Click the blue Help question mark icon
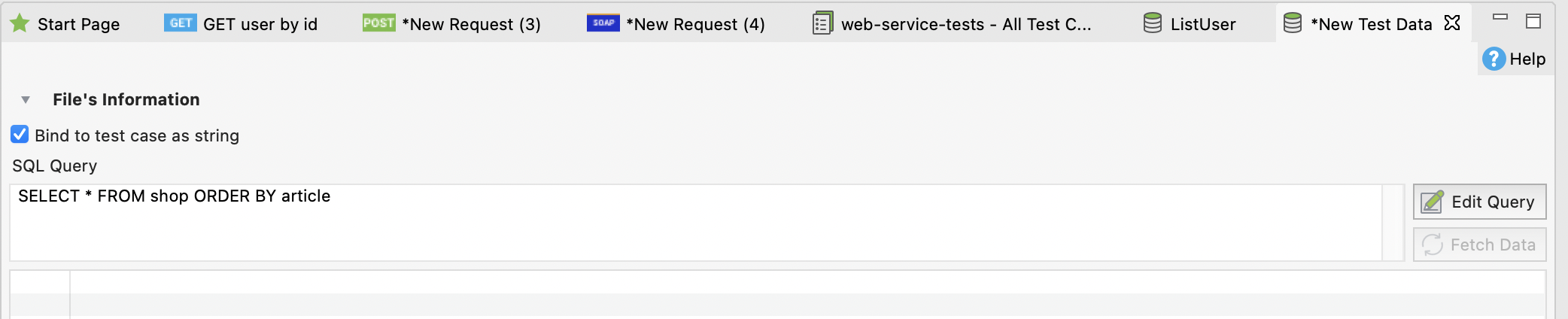1568x319 pixels. [x=1494, y=59]
